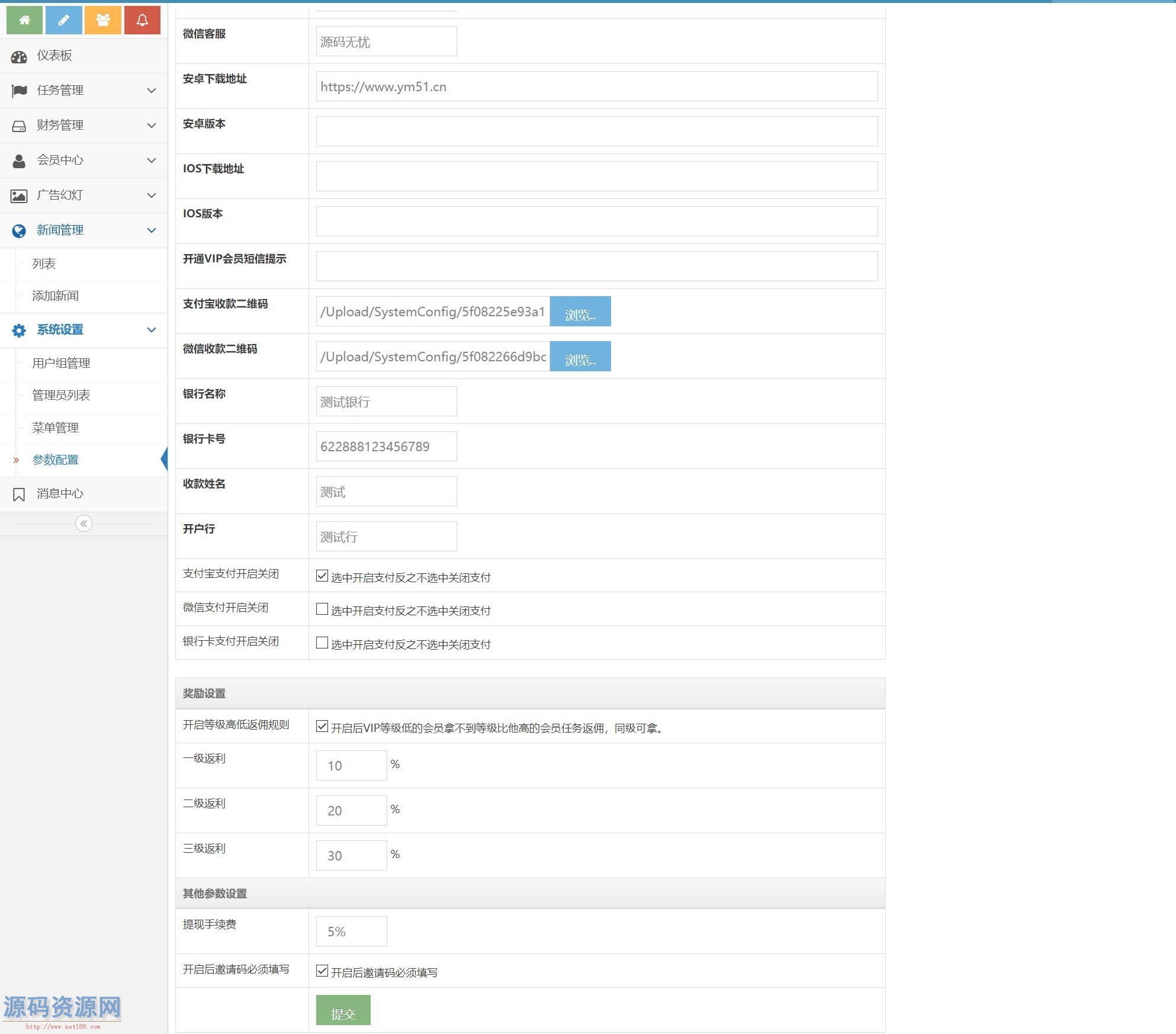Click the green home icon button

click(x=24, y=20)
